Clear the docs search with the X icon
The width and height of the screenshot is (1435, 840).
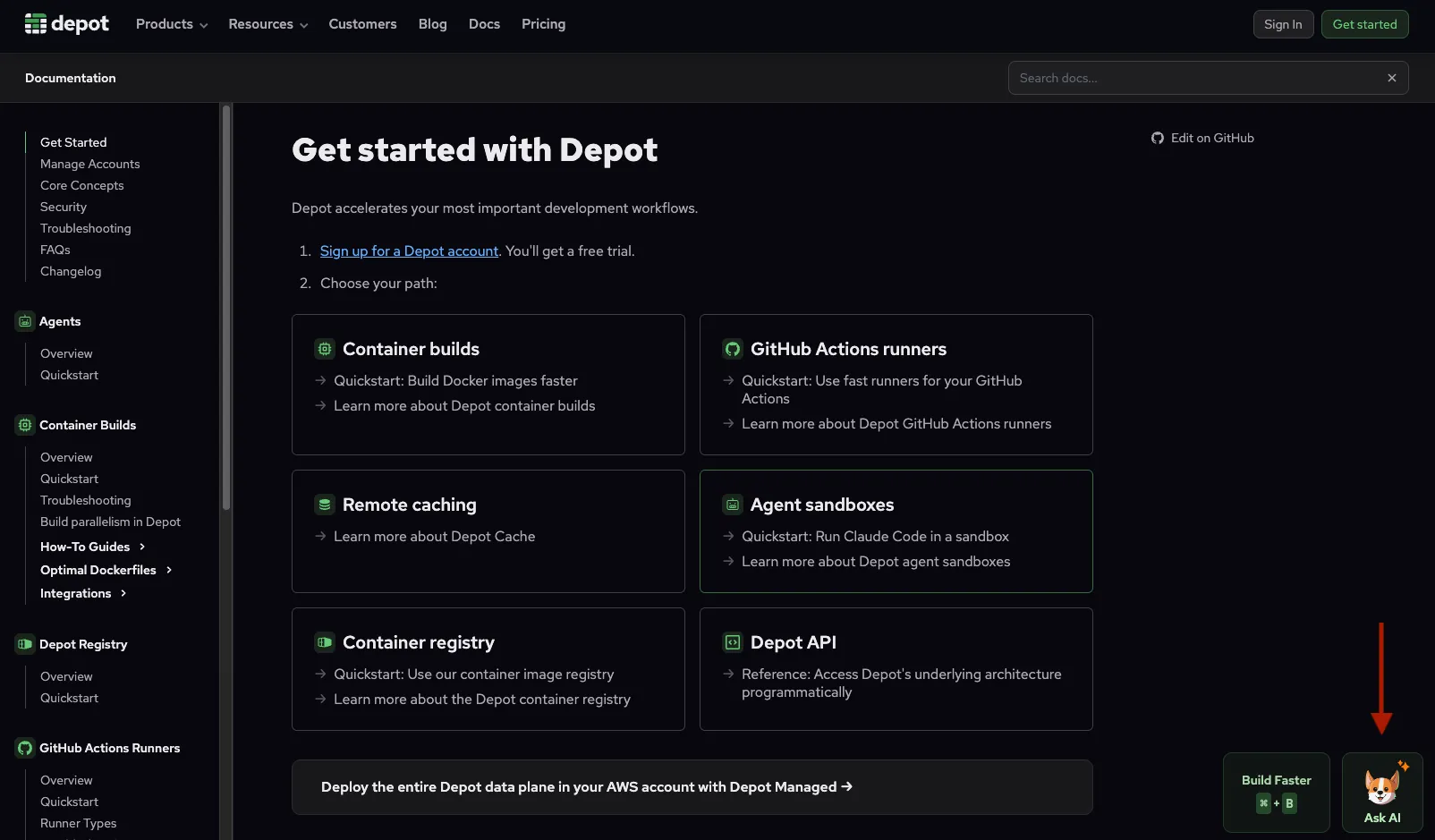pos(1392,78)
